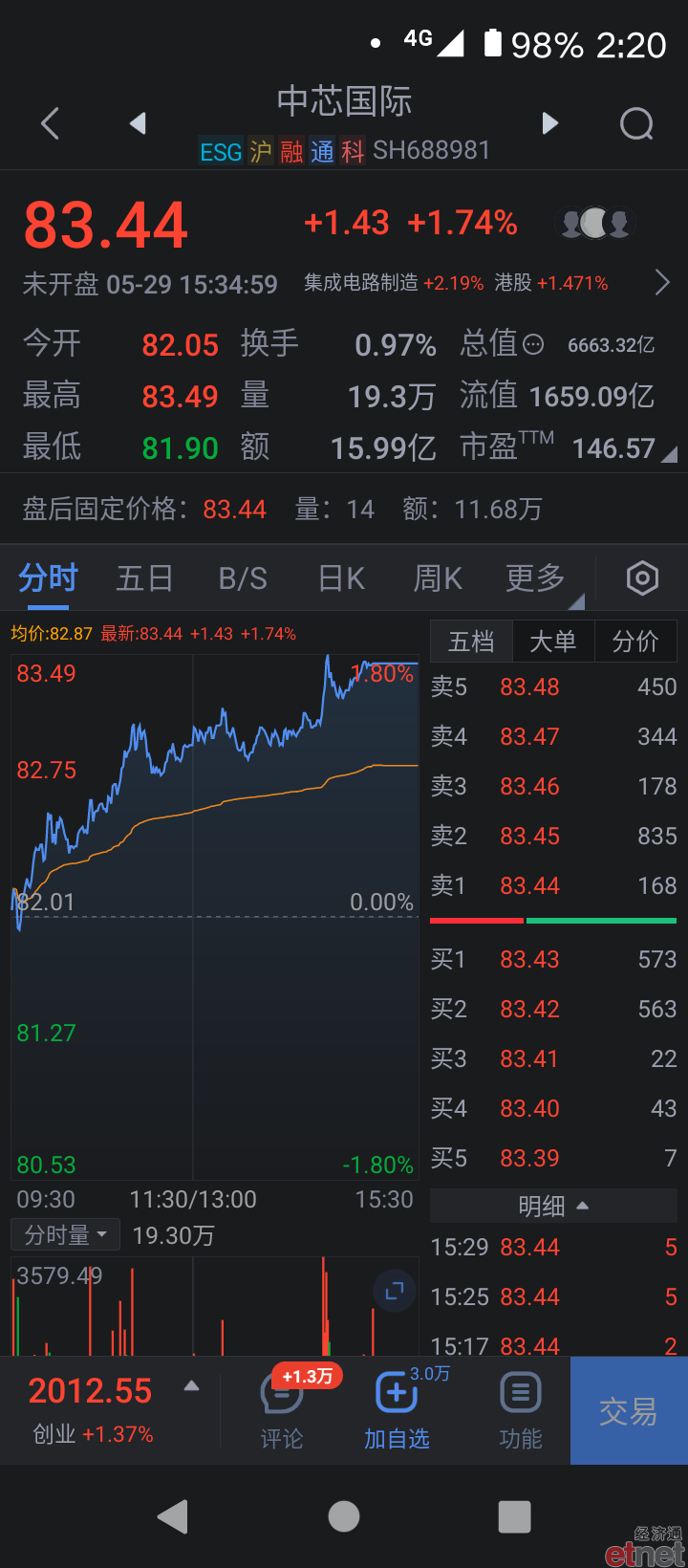The width and height of the screenshot is (688, 1568).
Task: Select 卖5 price 83.48 row
Action: (x=553, y=687)
